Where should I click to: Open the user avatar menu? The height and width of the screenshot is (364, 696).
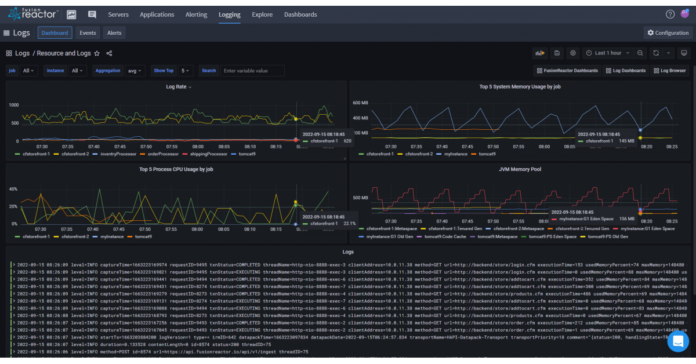tap(685, 14)
